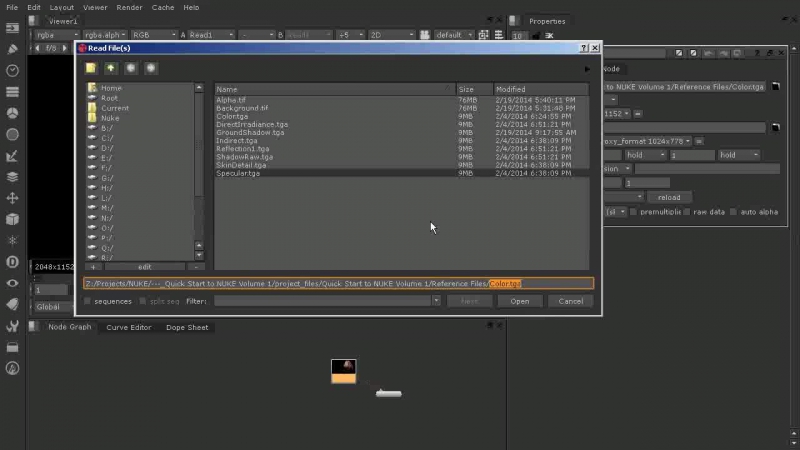Viewport: 800px width, 450px height.
Task: Select Specular.tga in the file list
Action: [x=238, y=173]
